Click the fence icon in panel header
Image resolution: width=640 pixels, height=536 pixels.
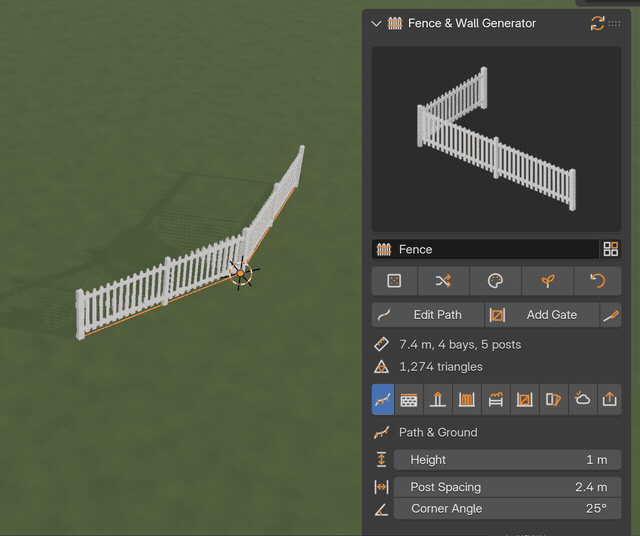[x=395, y=23]
